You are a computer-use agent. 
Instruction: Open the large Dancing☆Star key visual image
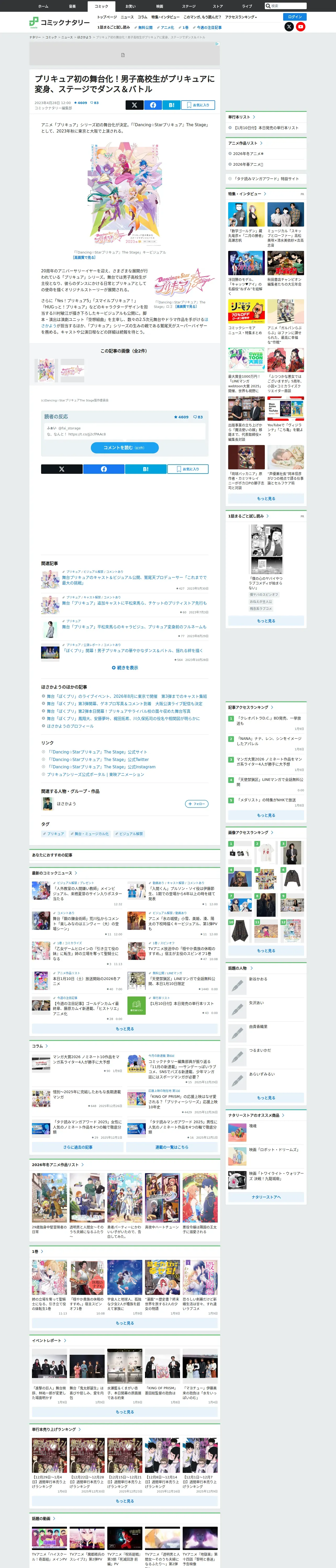coord(125,194)
